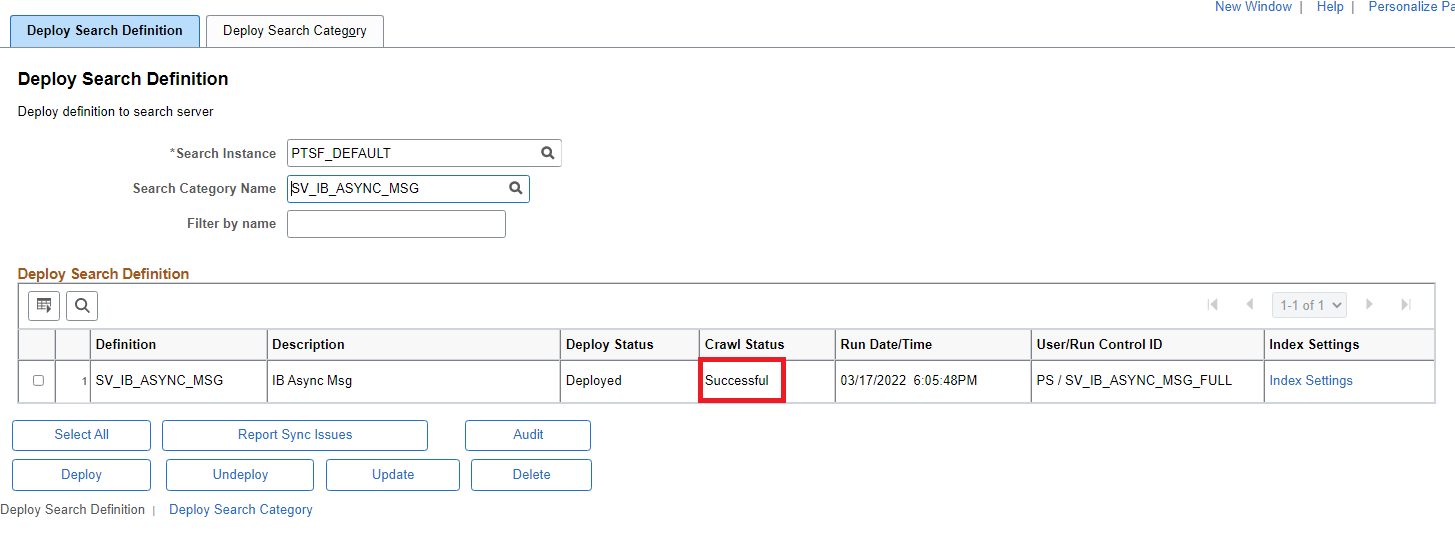This screenshot has height=543, width=1455.
Task: Click Search Instance lookup magnifier icon
Action: pos(548,153)
